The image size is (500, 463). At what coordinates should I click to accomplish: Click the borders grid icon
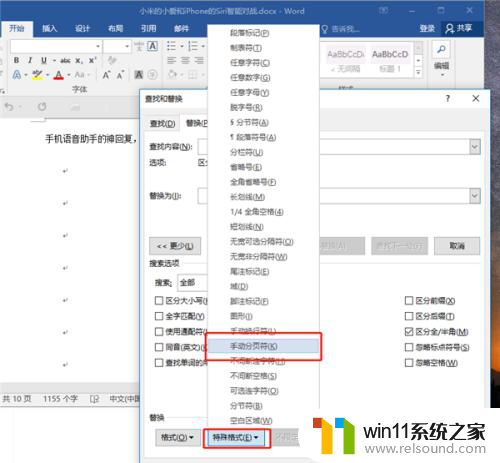192,74
